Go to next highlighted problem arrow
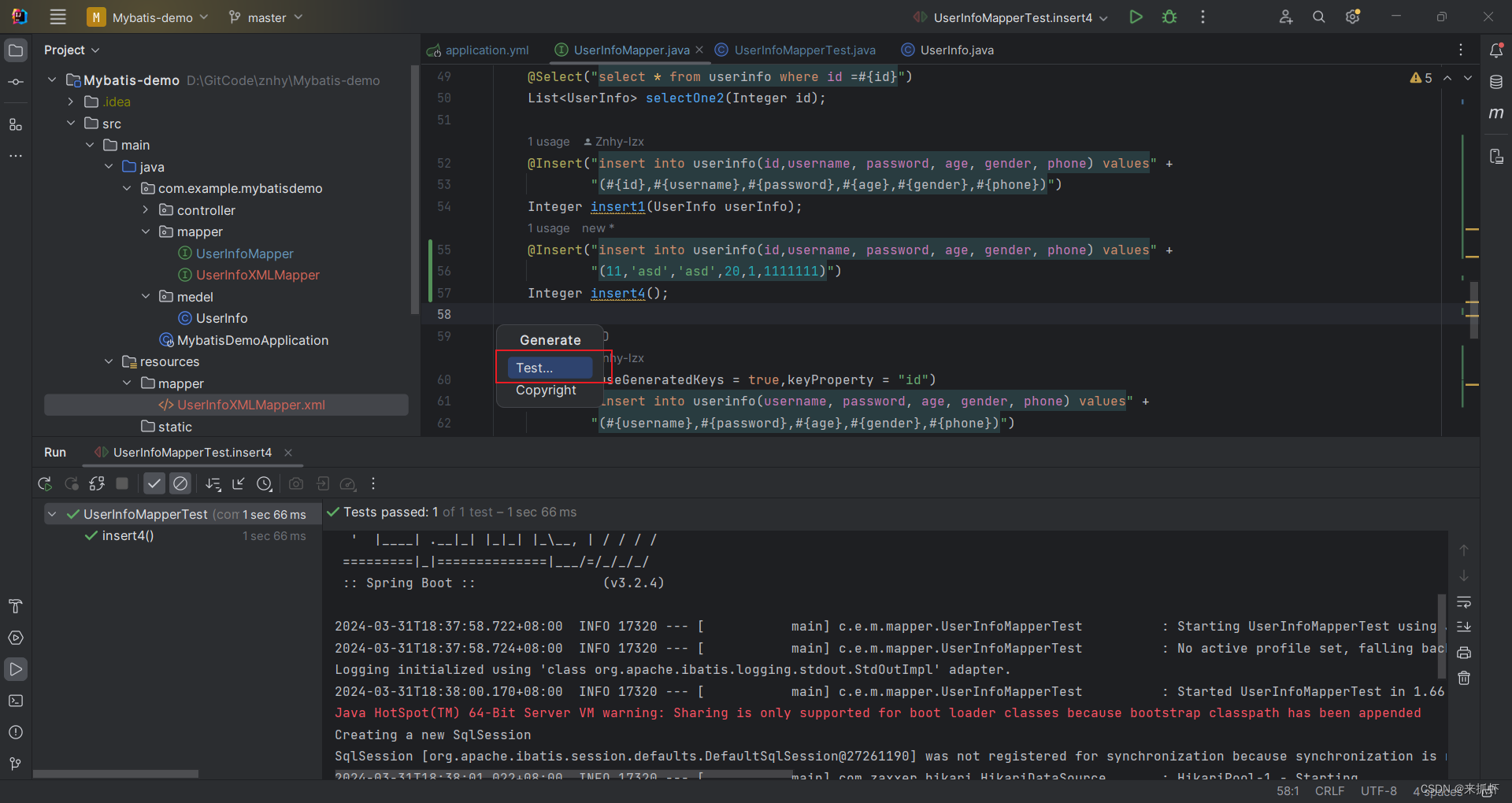 click(1468, 78)
